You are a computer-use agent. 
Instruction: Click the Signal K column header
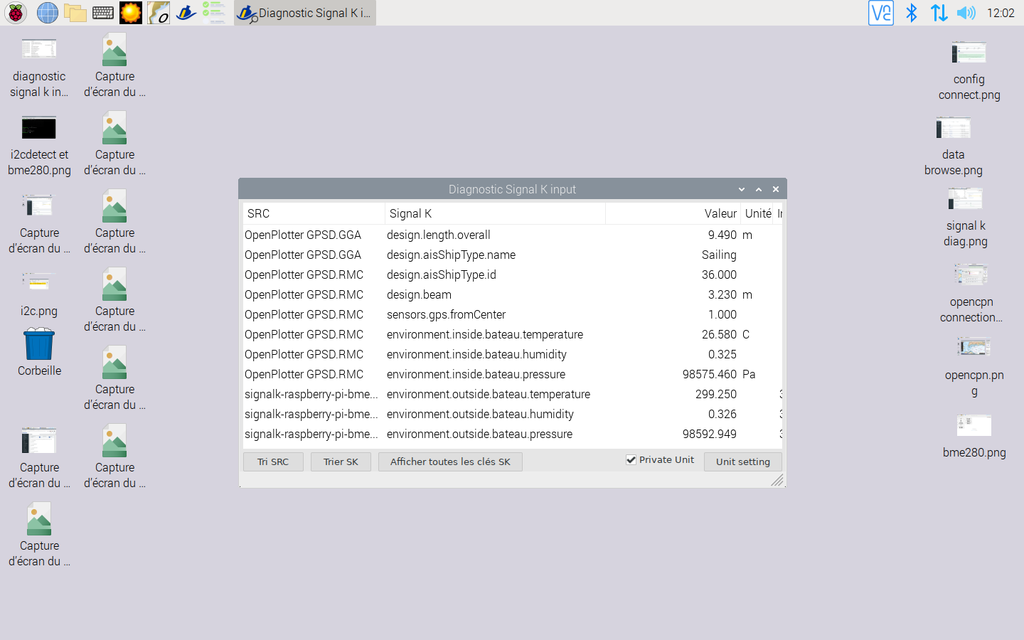(x=495, y=214)
